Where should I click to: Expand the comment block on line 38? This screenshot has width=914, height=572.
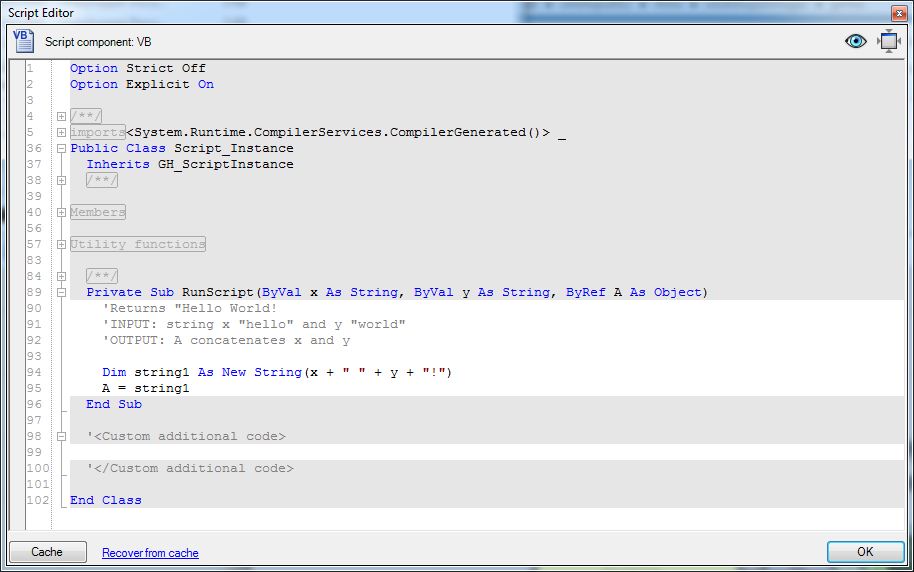click(x=61, y=181)
